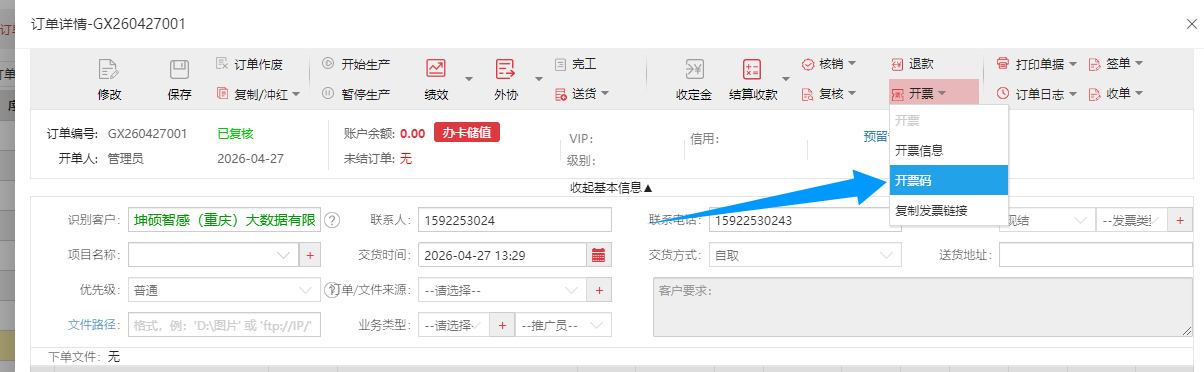Open the 收单 receive order dropdown
The height and width of the screenshot is (372, 1204).
coord(1115,94)
